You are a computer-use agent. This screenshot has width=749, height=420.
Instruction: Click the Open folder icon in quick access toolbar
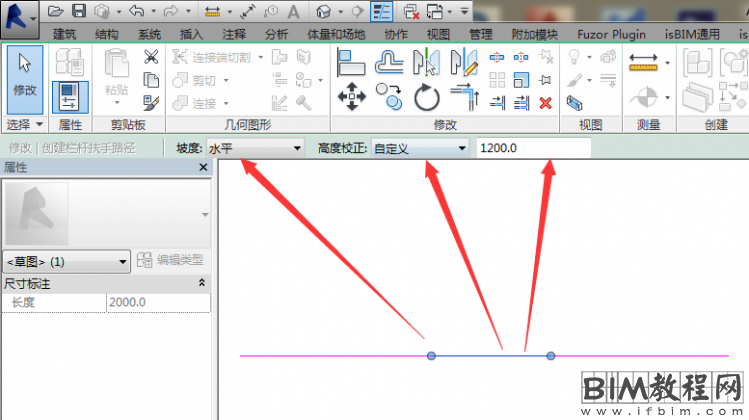pyautogui.click(x=56, y=11)
